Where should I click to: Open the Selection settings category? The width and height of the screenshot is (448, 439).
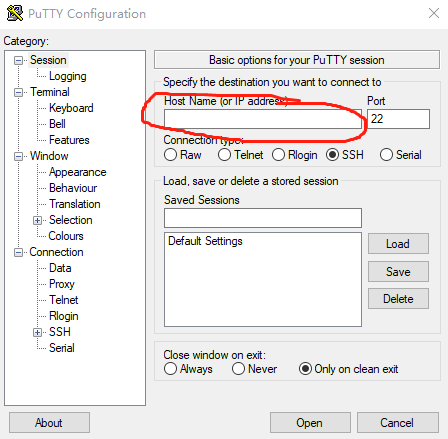71,220
